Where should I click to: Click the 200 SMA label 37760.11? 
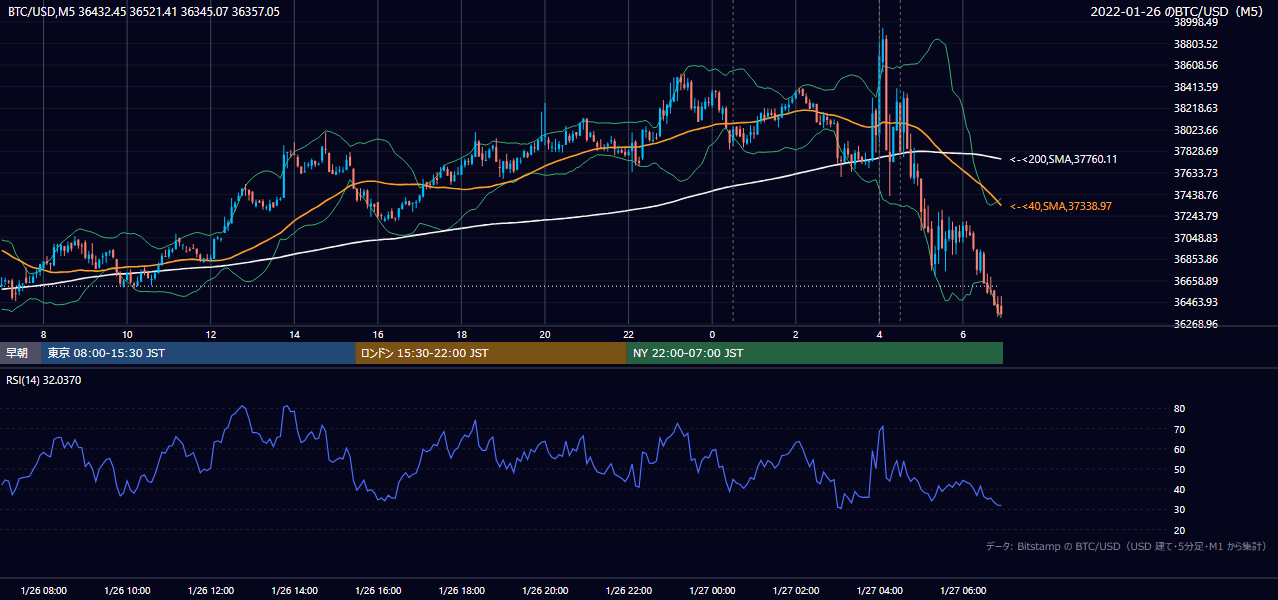click(x=1063, y=159)
